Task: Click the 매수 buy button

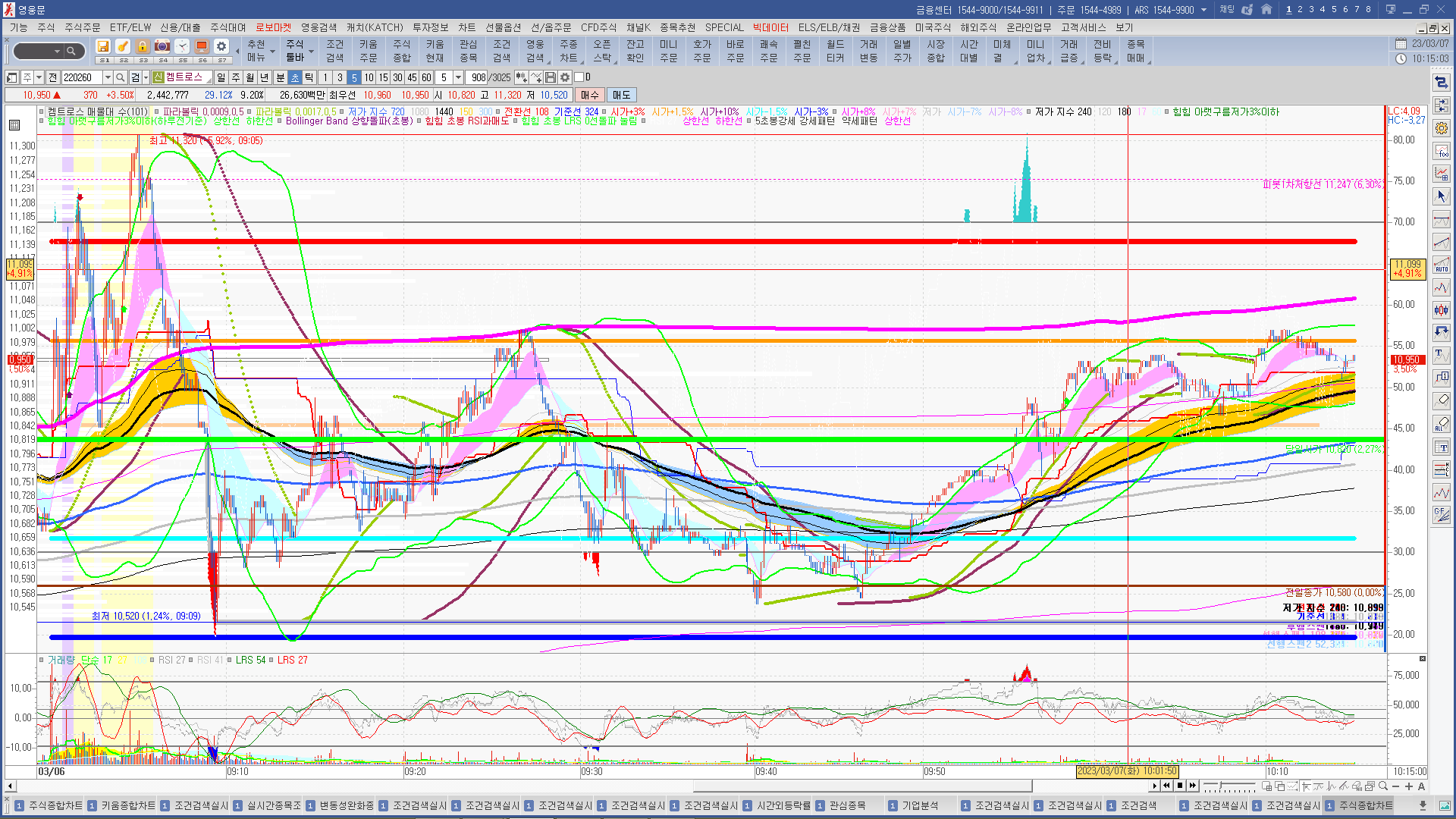Action: [590, 95]
